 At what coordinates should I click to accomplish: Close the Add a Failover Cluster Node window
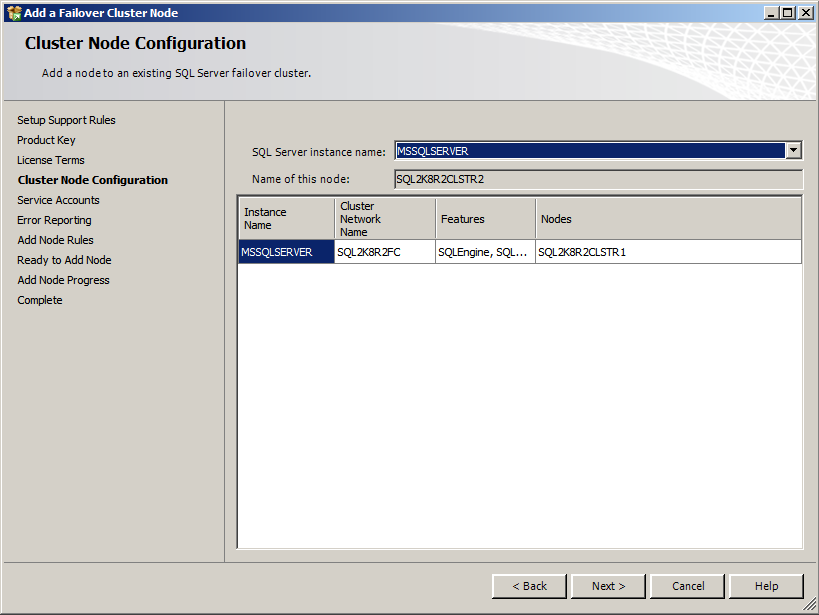[806, 13]
